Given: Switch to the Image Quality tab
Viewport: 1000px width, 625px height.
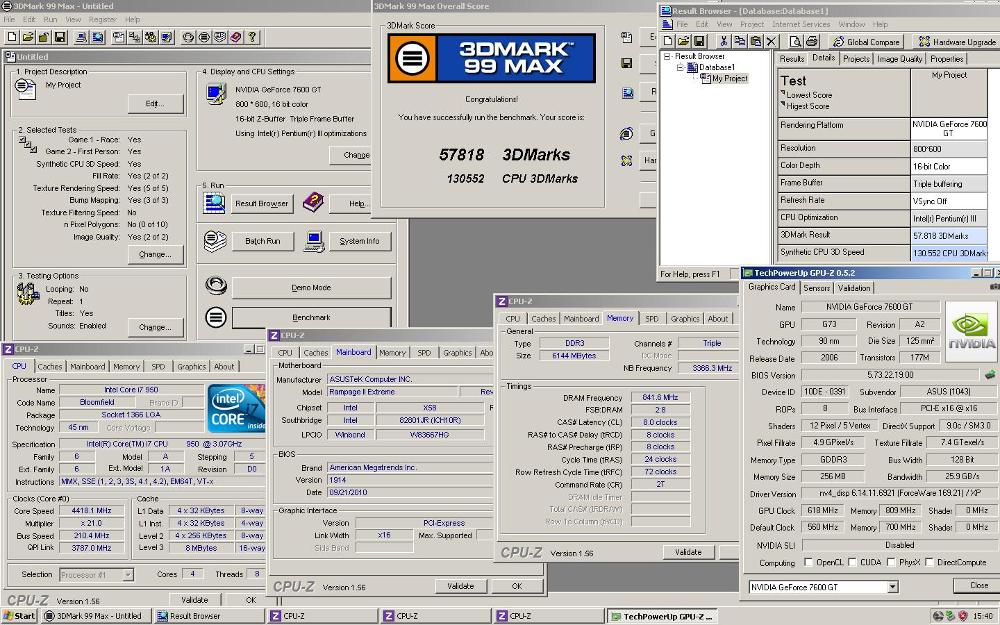Looking at the screenshot, I should 899,59.
